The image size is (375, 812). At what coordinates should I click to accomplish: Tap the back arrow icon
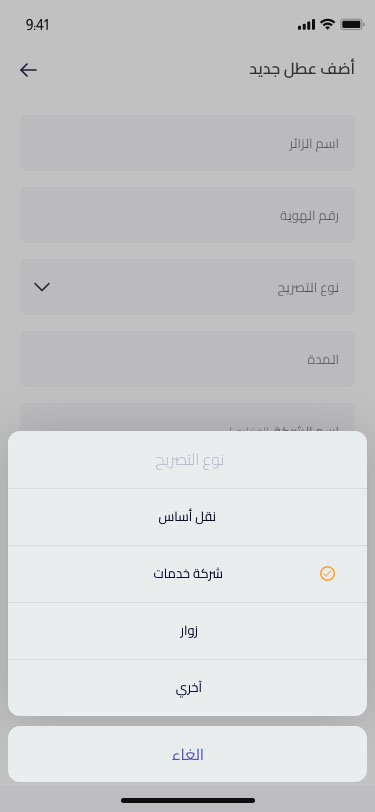point(28,70)
